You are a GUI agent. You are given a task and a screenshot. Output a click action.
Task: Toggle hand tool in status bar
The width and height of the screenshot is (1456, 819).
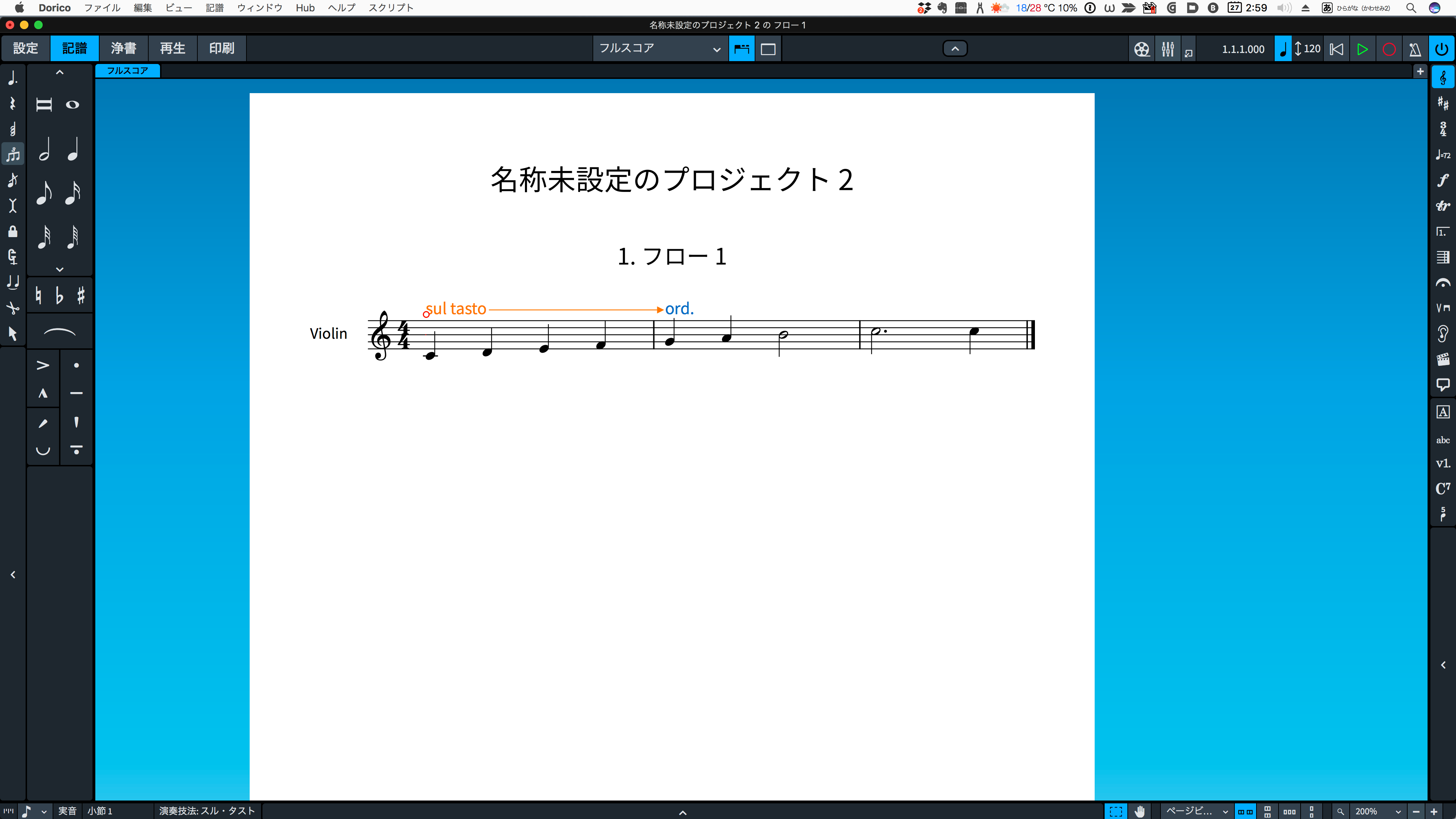[x=1139, y=811]
